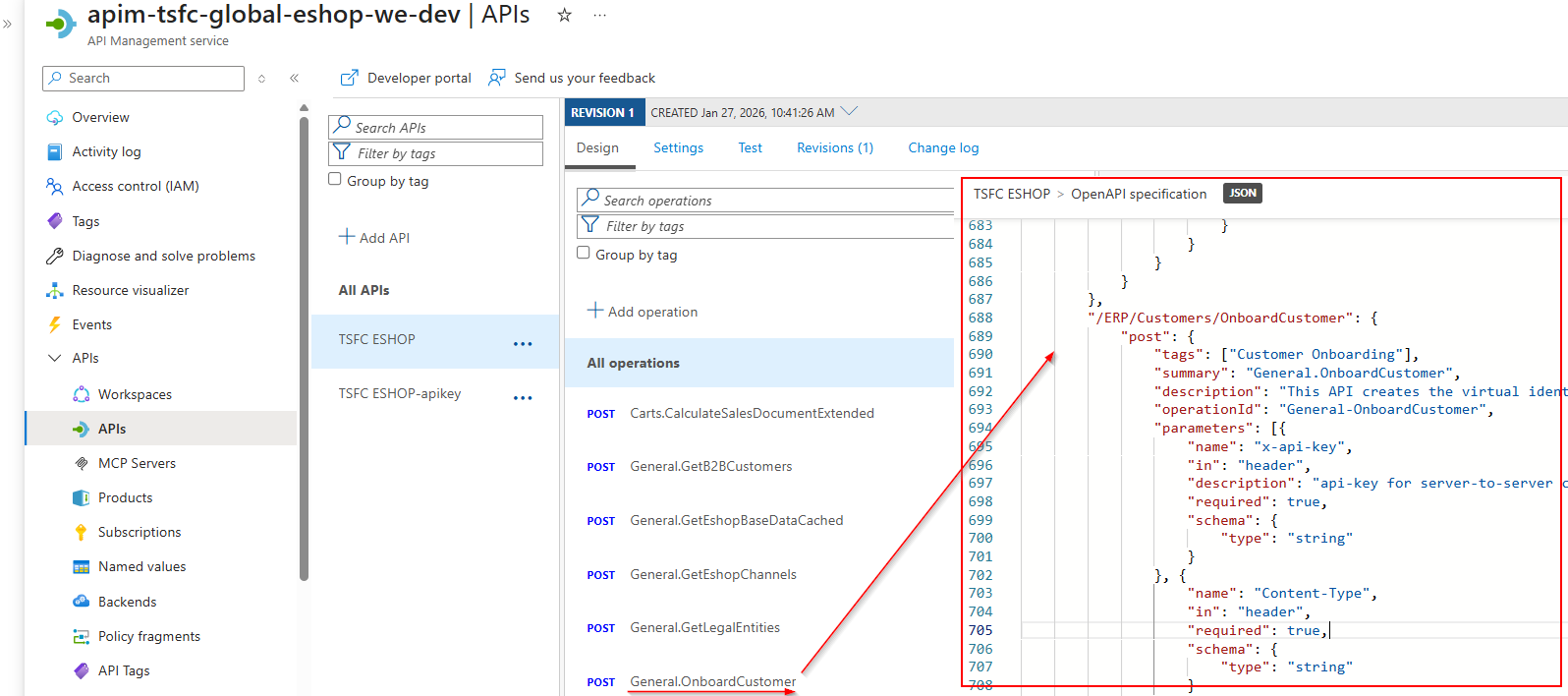Click the Send us your feedback icon
The image size is (1568, 696).
click(497, 78)
